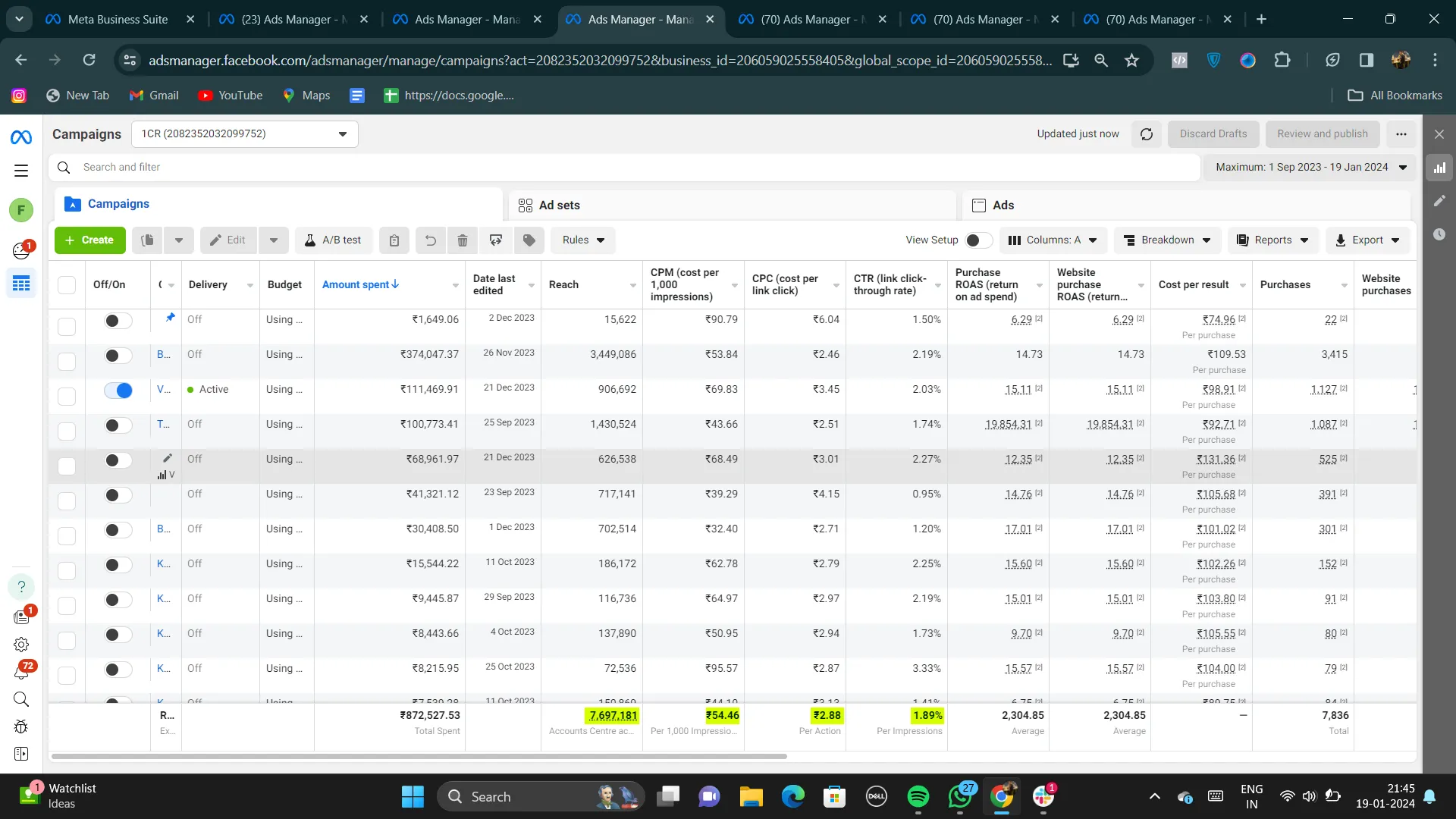Screen dimensions: 1456x819
Task: Enable the View Setup toggle
Action: (x=977, y=240)
